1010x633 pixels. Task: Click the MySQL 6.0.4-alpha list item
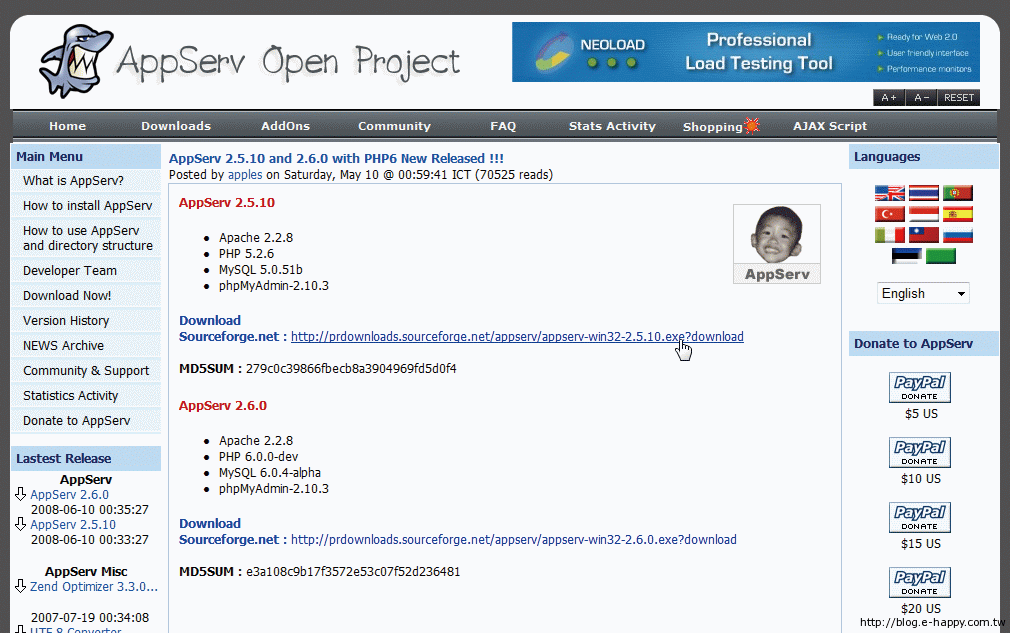pyautogui.click(x=270, y=473)
